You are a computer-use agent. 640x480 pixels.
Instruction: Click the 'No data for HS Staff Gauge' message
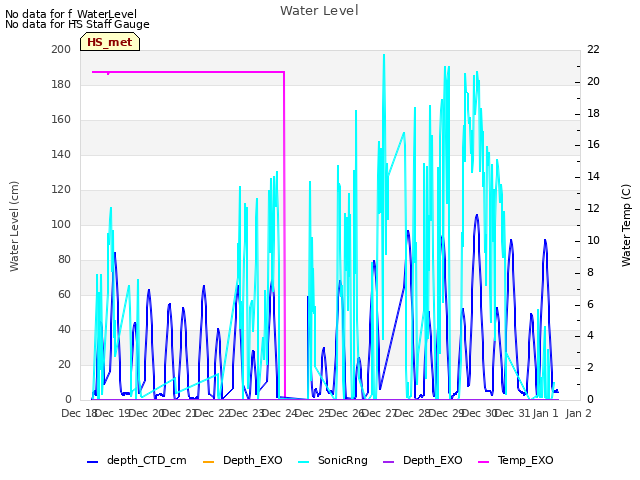click(77, 24)
